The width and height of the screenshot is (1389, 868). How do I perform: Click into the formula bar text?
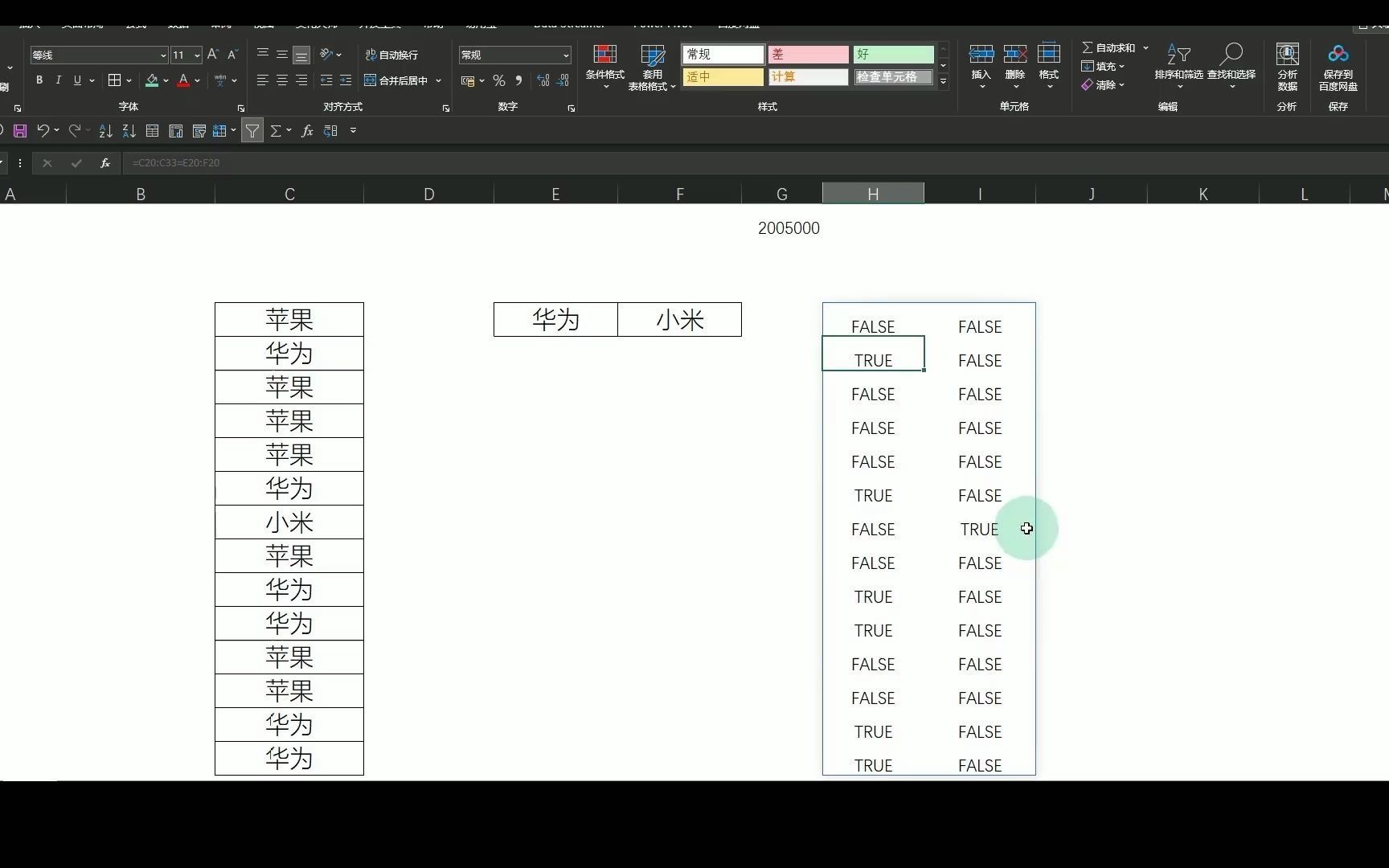[176, 163]
